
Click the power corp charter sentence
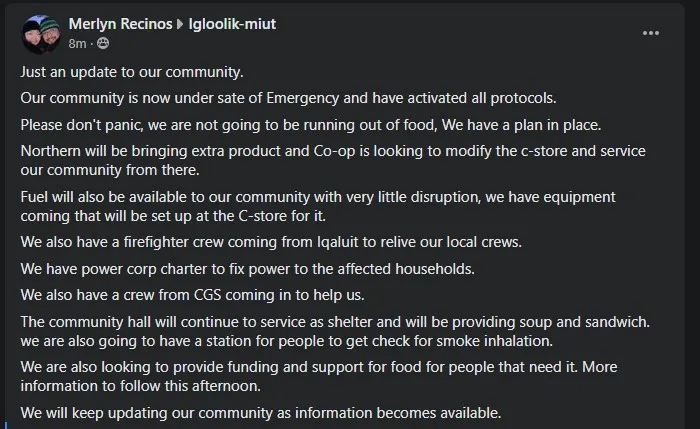pyautogui.click(x=247, y=269)
